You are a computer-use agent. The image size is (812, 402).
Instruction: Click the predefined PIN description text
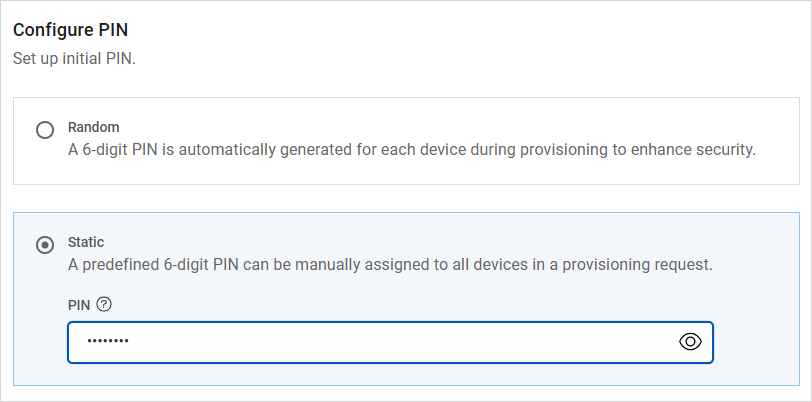click(x=389, y=265)
